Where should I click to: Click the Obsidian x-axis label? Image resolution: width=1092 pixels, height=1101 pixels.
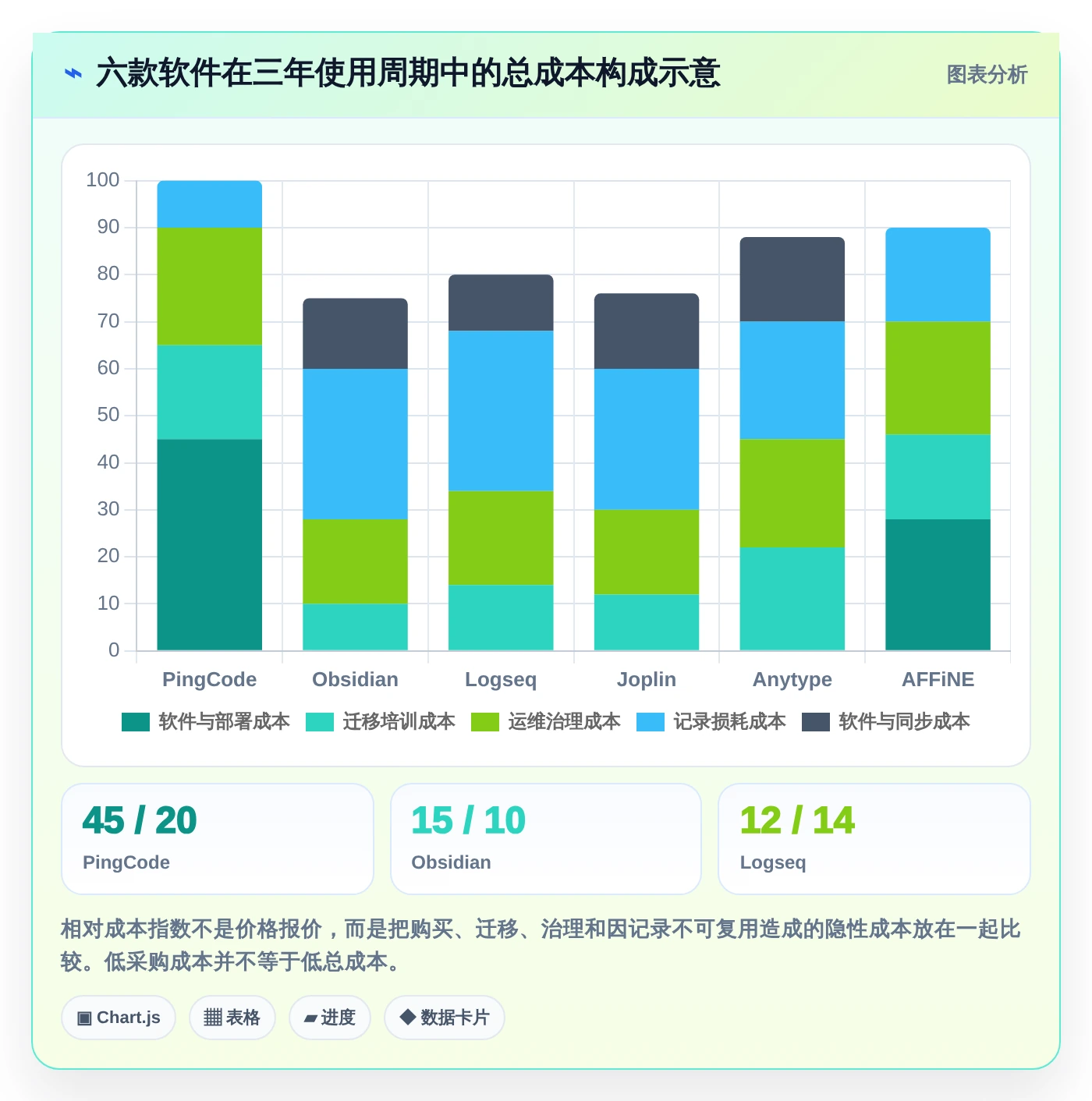click(x=356, y=679)
